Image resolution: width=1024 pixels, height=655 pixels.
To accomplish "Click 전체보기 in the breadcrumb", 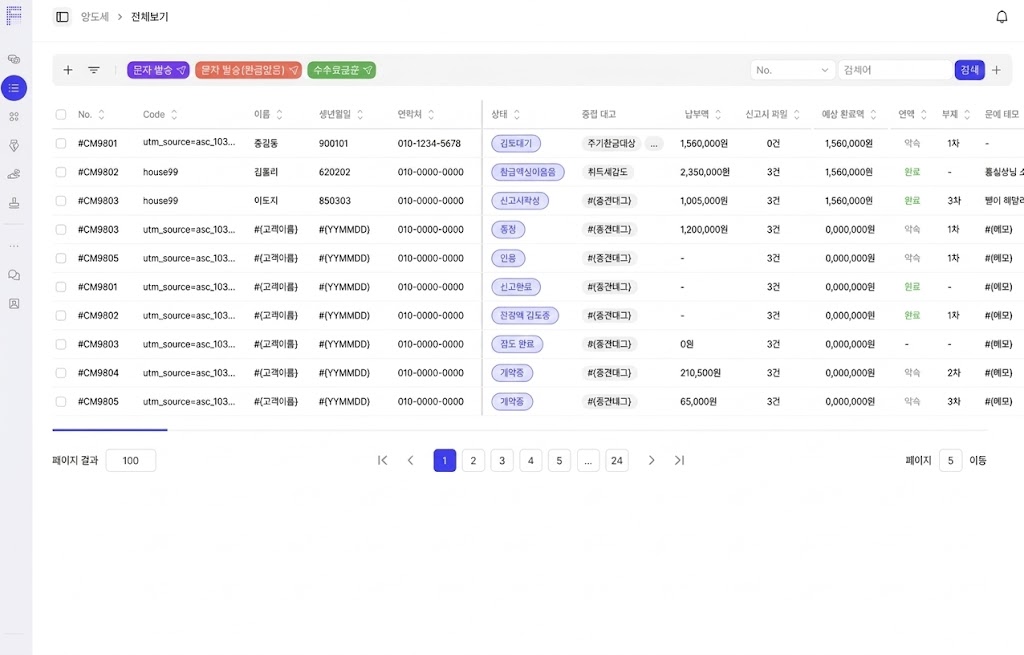I will 150,17.
